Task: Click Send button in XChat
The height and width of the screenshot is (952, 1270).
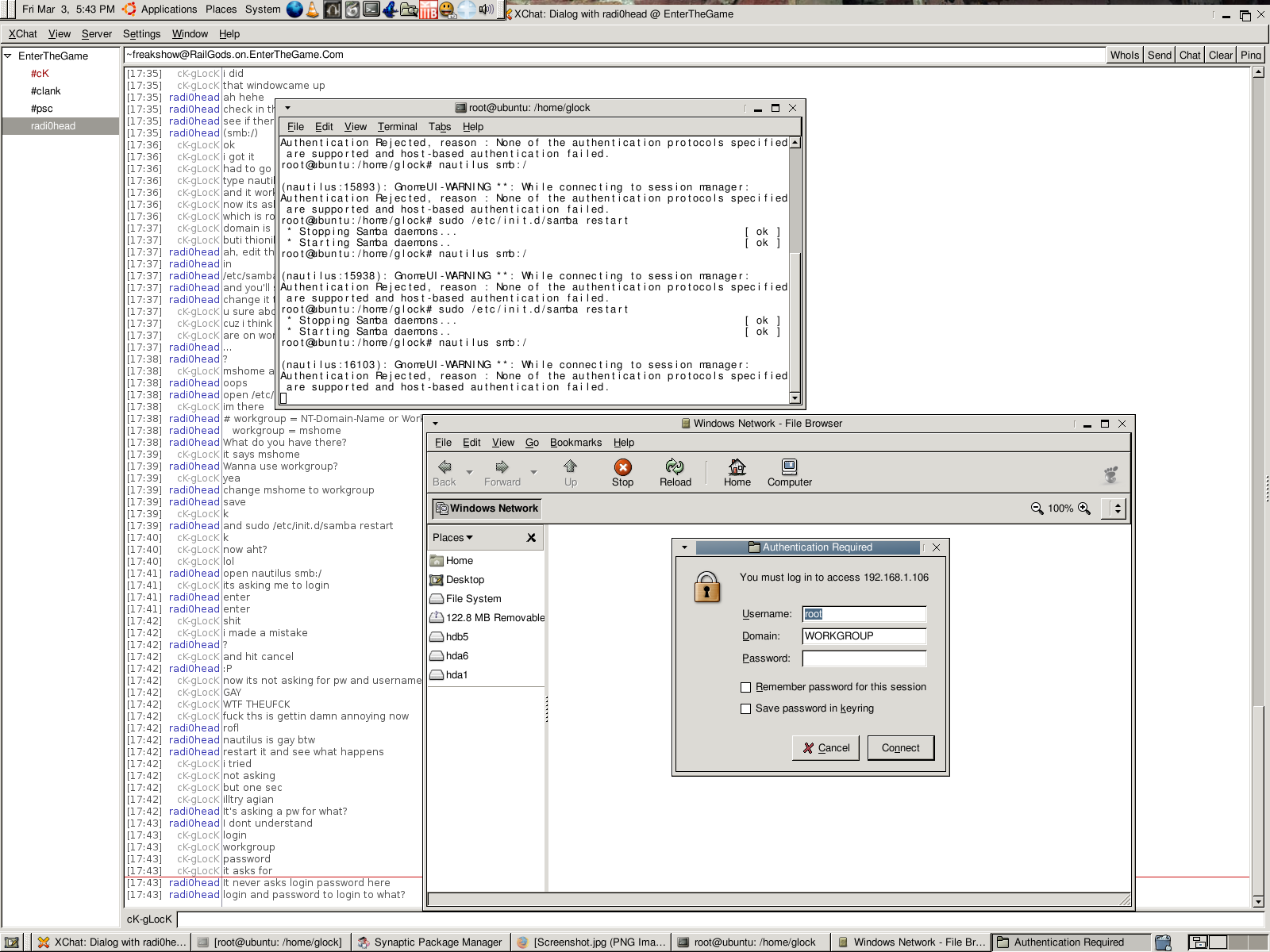Action: [1160, 55]
